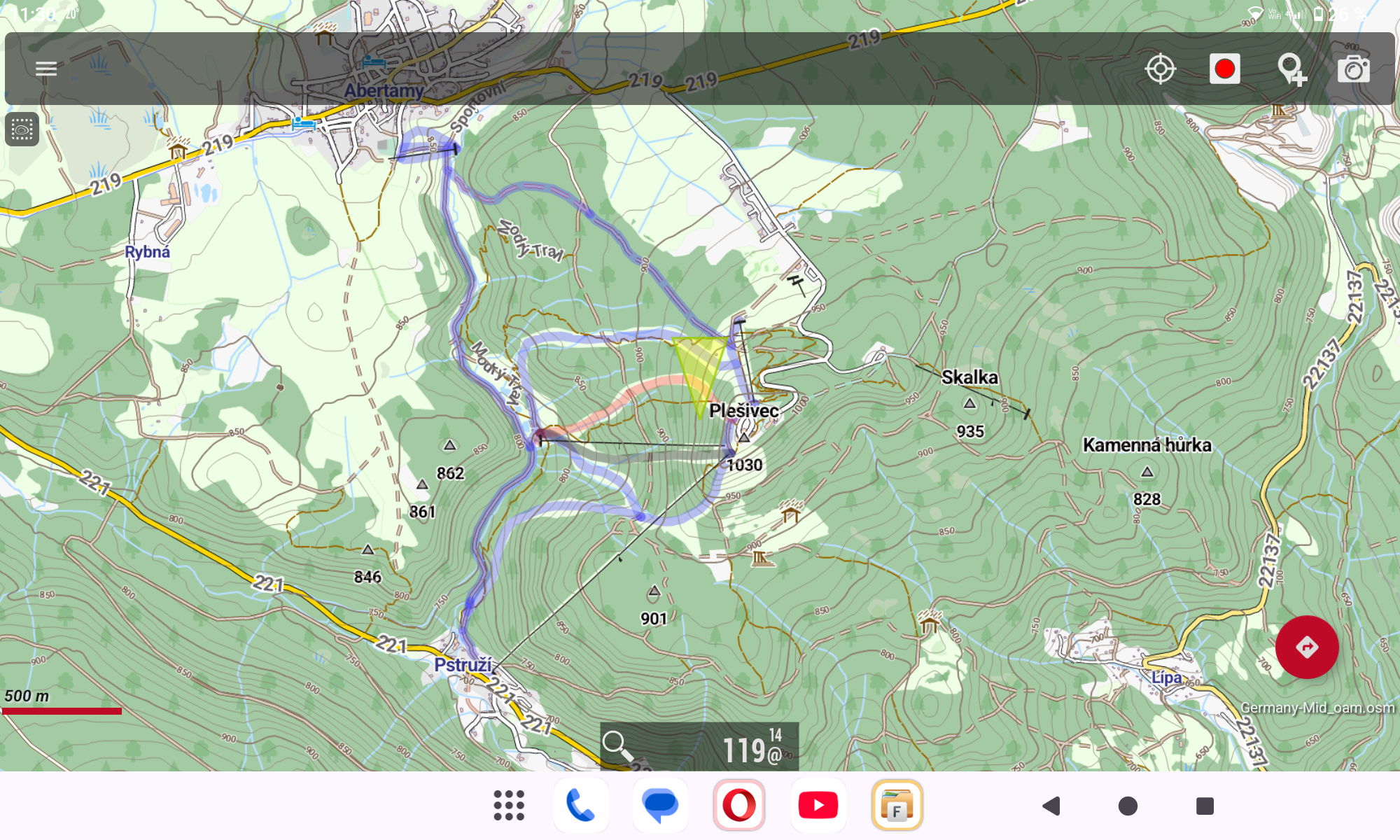The width and height of the screenshot is (1400, 840).
Task: Launch the Opera browser
Action: pos(739,806)
